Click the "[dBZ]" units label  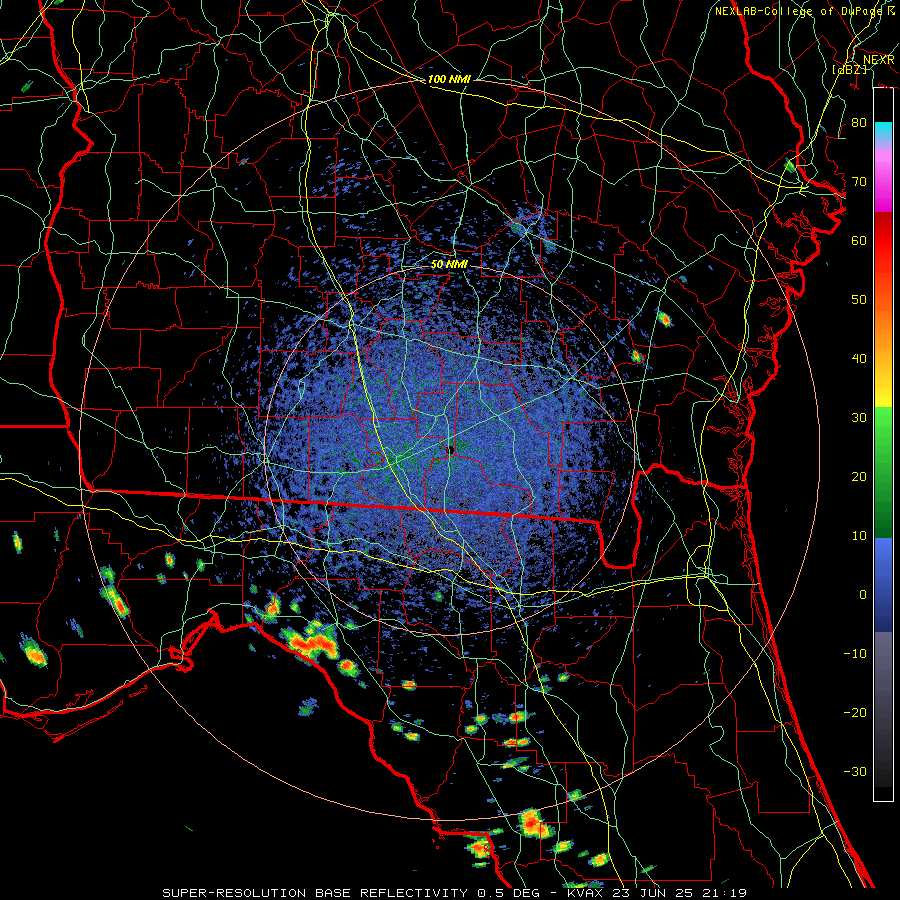tap(850, 69)
